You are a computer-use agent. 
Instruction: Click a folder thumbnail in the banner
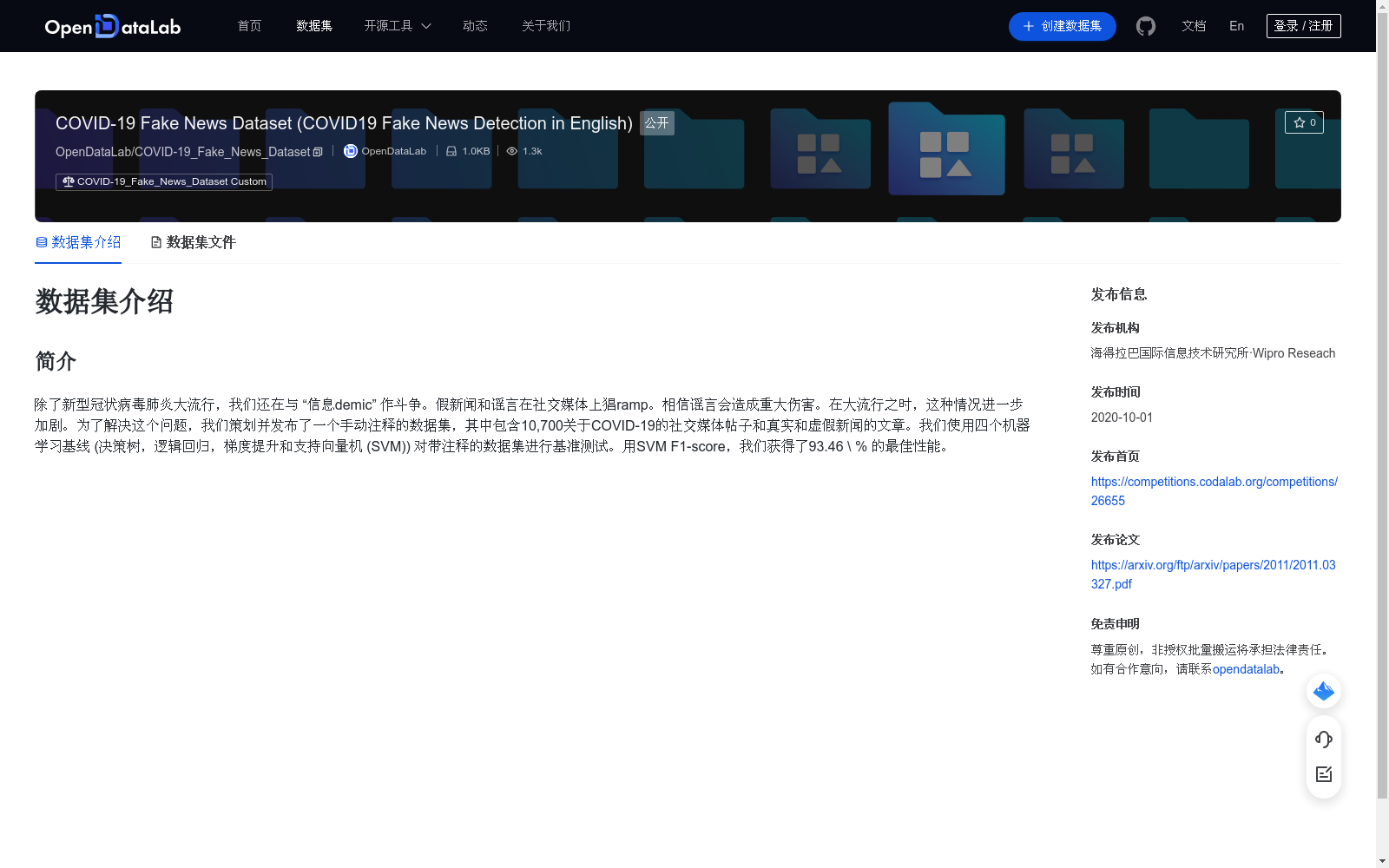tap(946, 148)
